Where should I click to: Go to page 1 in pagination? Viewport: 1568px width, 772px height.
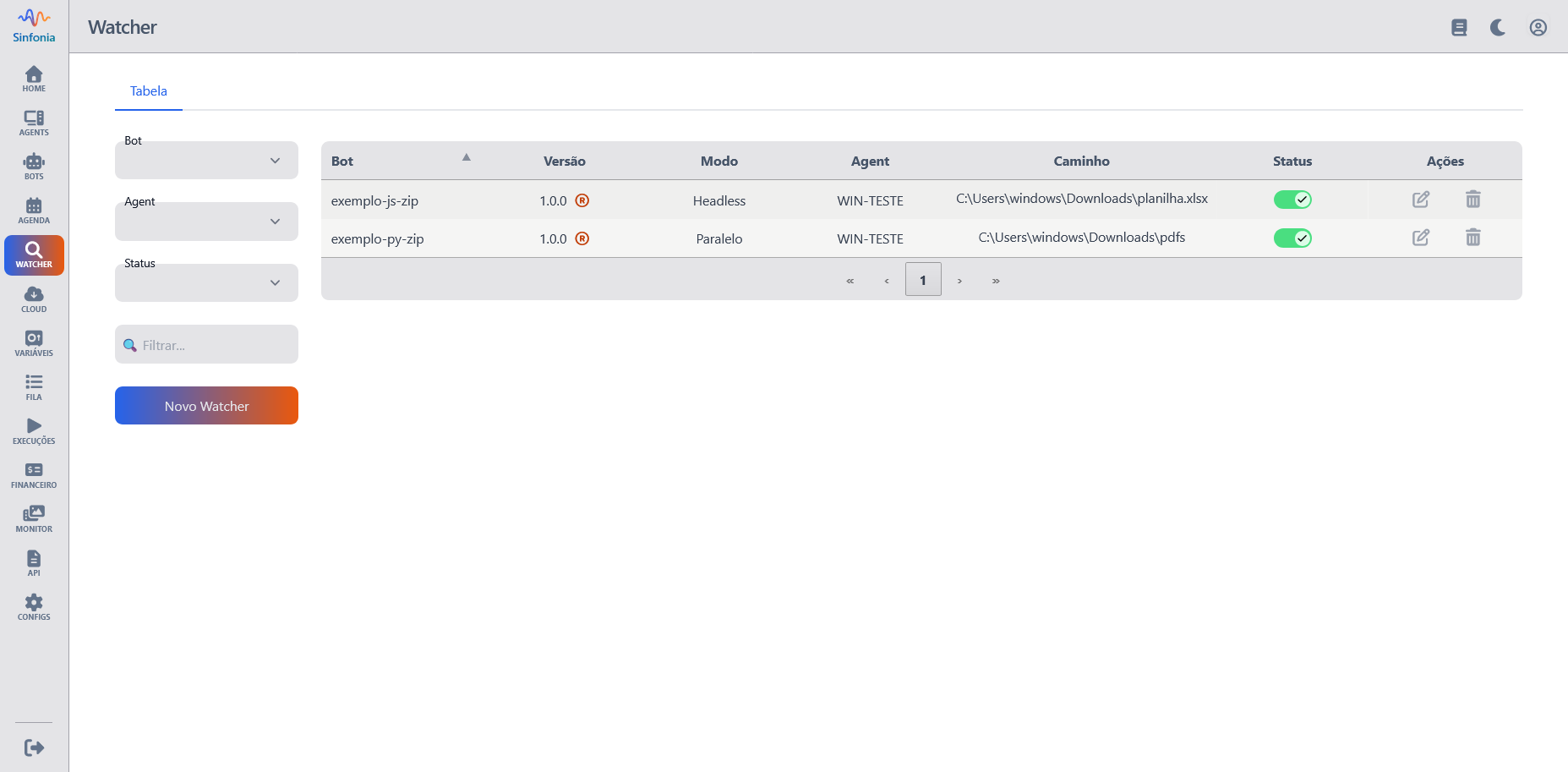(922, 280)
